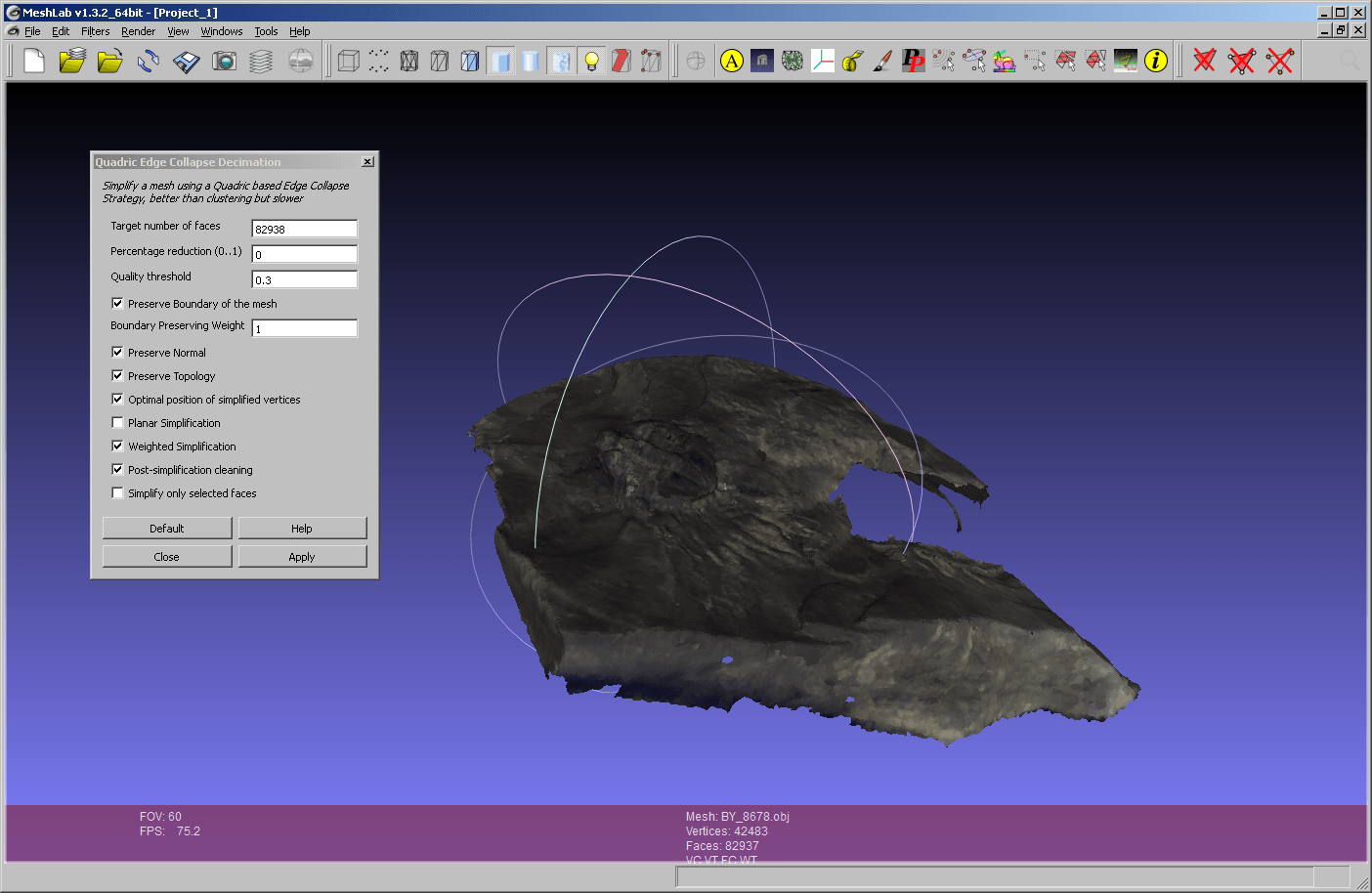
Task: Uncheck Preserve Normal option
Action: (117, 353)
